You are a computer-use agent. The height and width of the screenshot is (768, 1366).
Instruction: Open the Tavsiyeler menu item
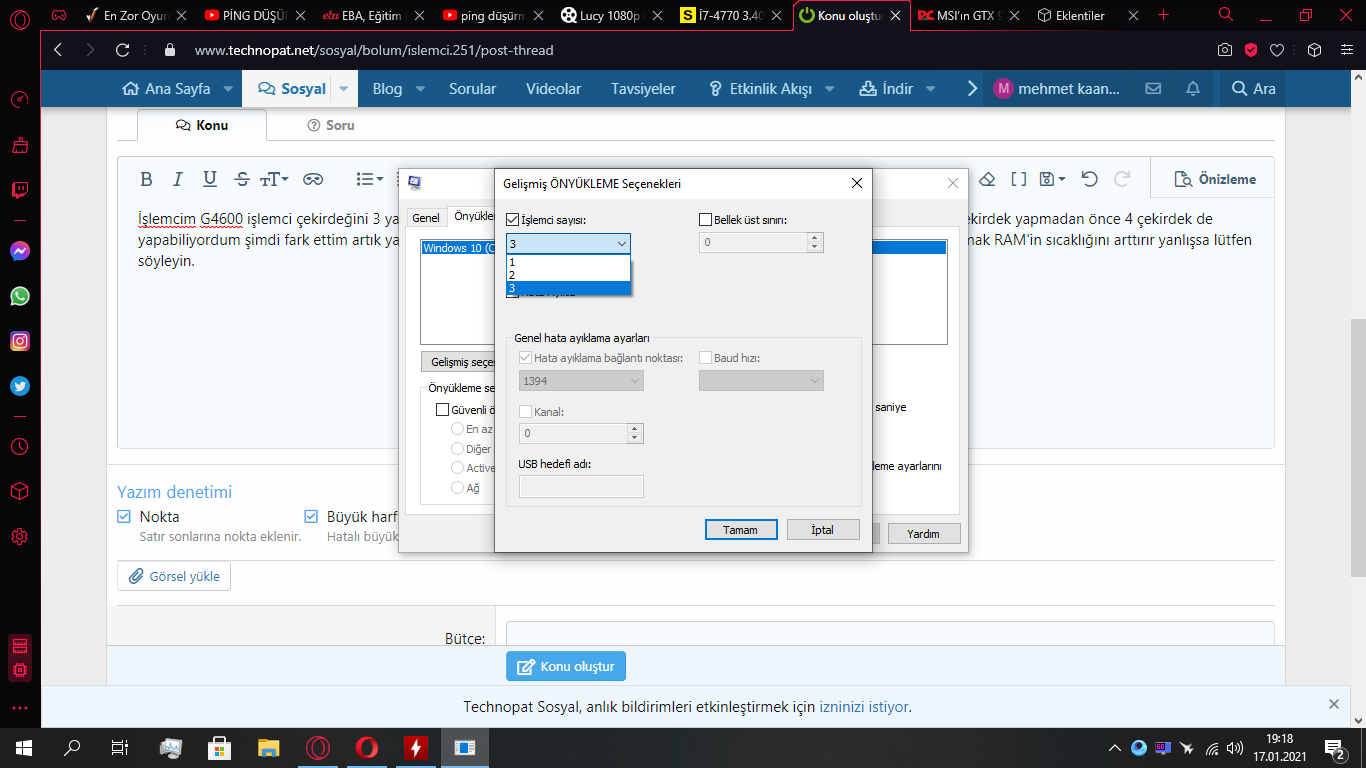[643, 89]
